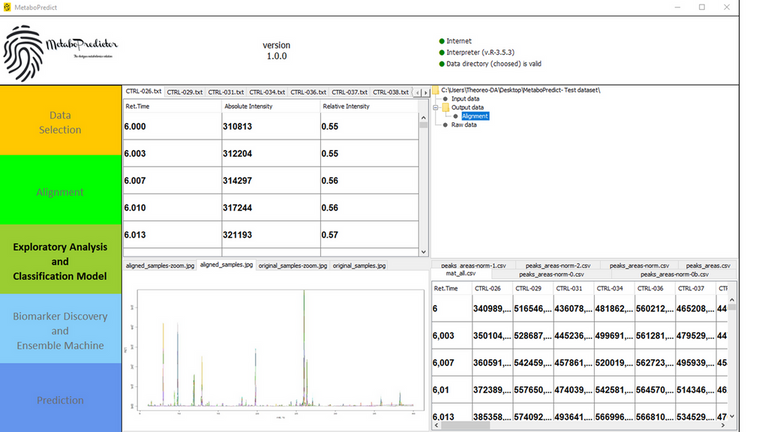Screen dimensions: 768x432
Task: Select cell 562723 in CTRL-036 column
Action: coord(655,363)
